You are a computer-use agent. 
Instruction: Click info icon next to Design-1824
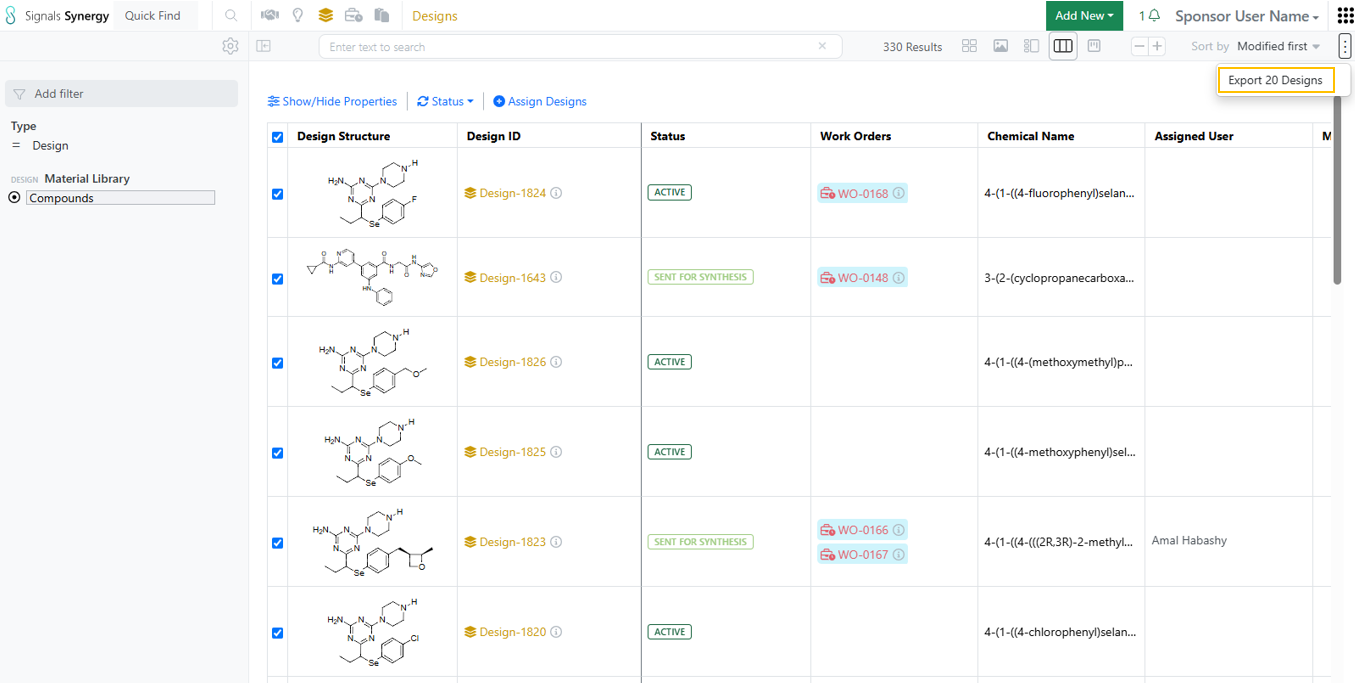[556, 193]
